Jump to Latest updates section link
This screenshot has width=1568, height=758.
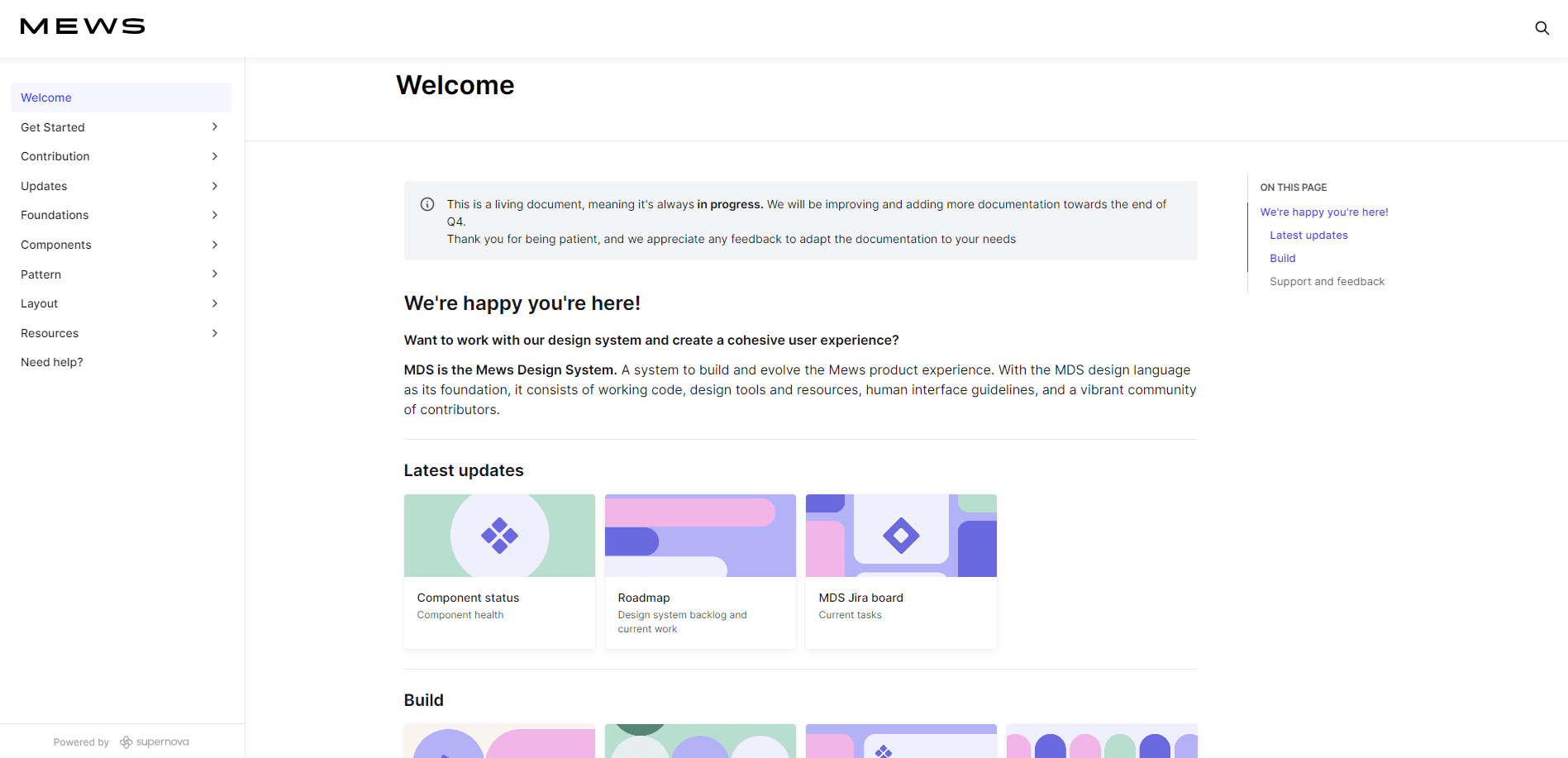pos(1308,236)
